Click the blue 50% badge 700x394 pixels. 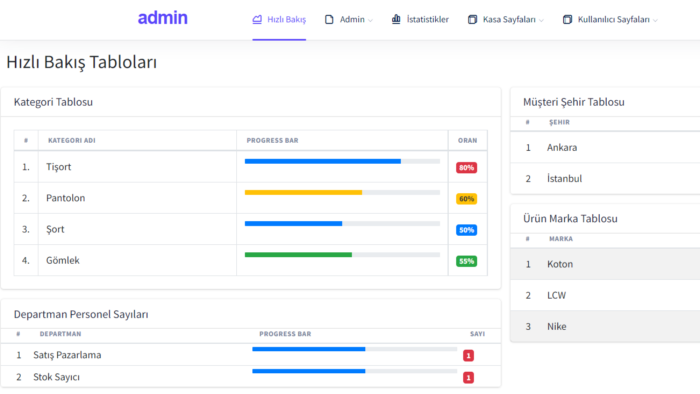(466, 230)
